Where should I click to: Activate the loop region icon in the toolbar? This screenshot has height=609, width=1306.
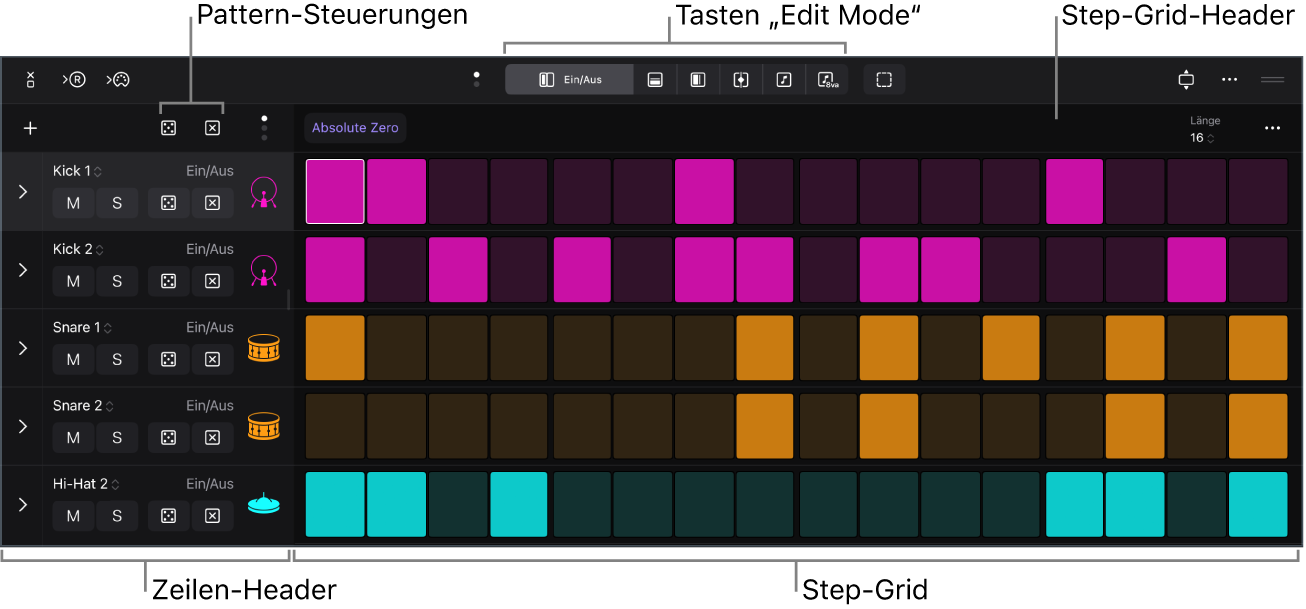[884, 79]
